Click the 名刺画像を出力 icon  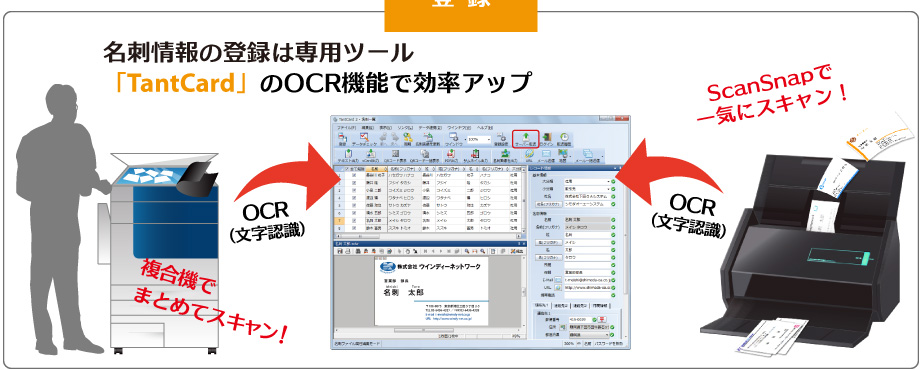pyautogui.click(x=505, y=155)
